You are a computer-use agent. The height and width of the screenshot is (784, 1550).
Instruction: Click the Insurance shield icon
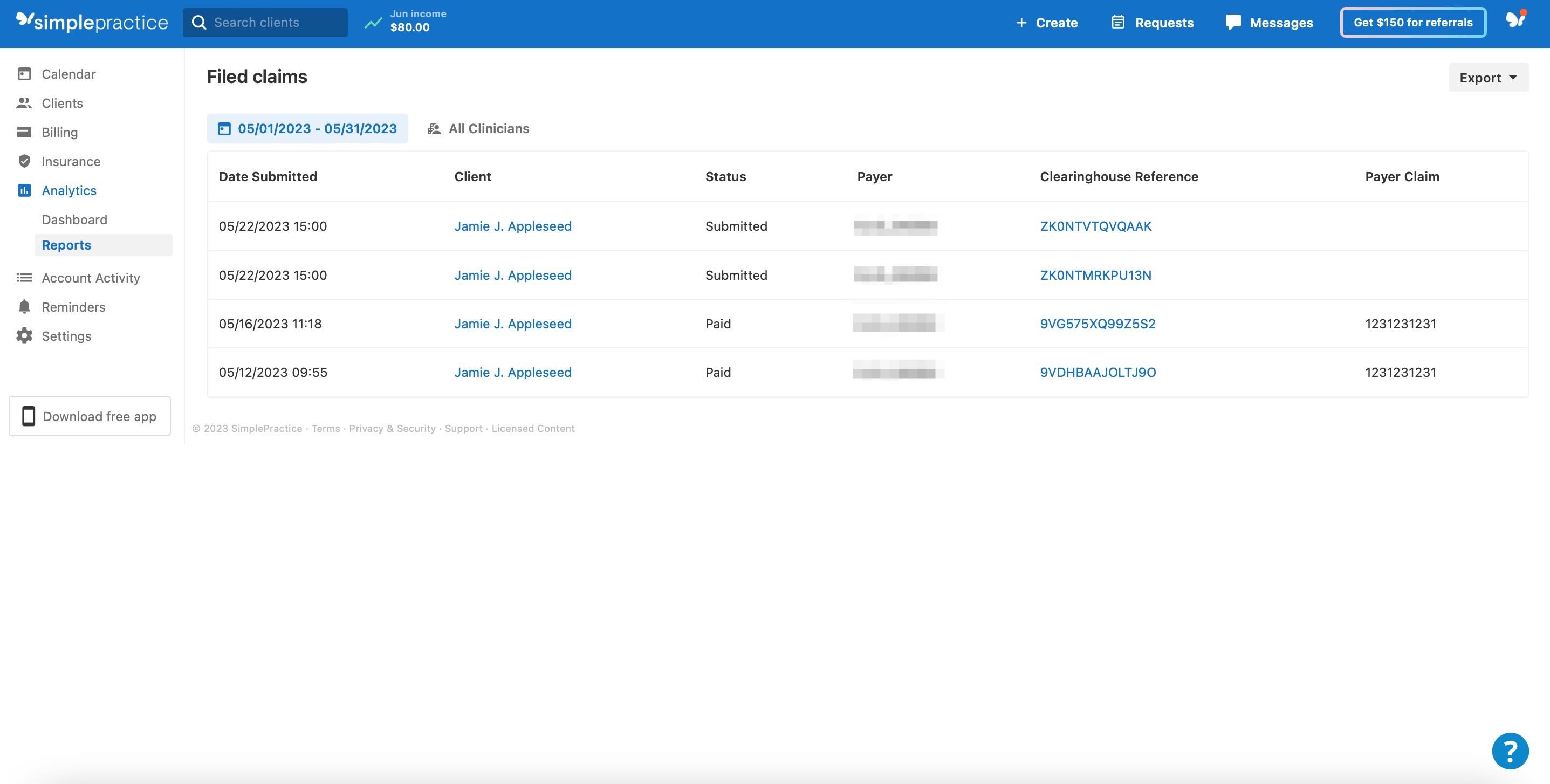(x=24, y=161)
